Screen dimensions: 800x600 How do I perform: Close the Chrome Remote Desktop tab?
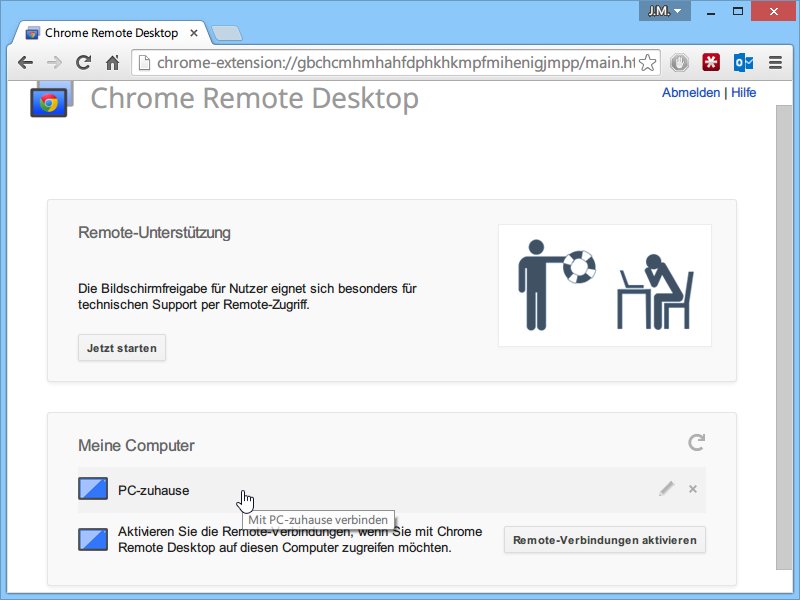point(194,33)
